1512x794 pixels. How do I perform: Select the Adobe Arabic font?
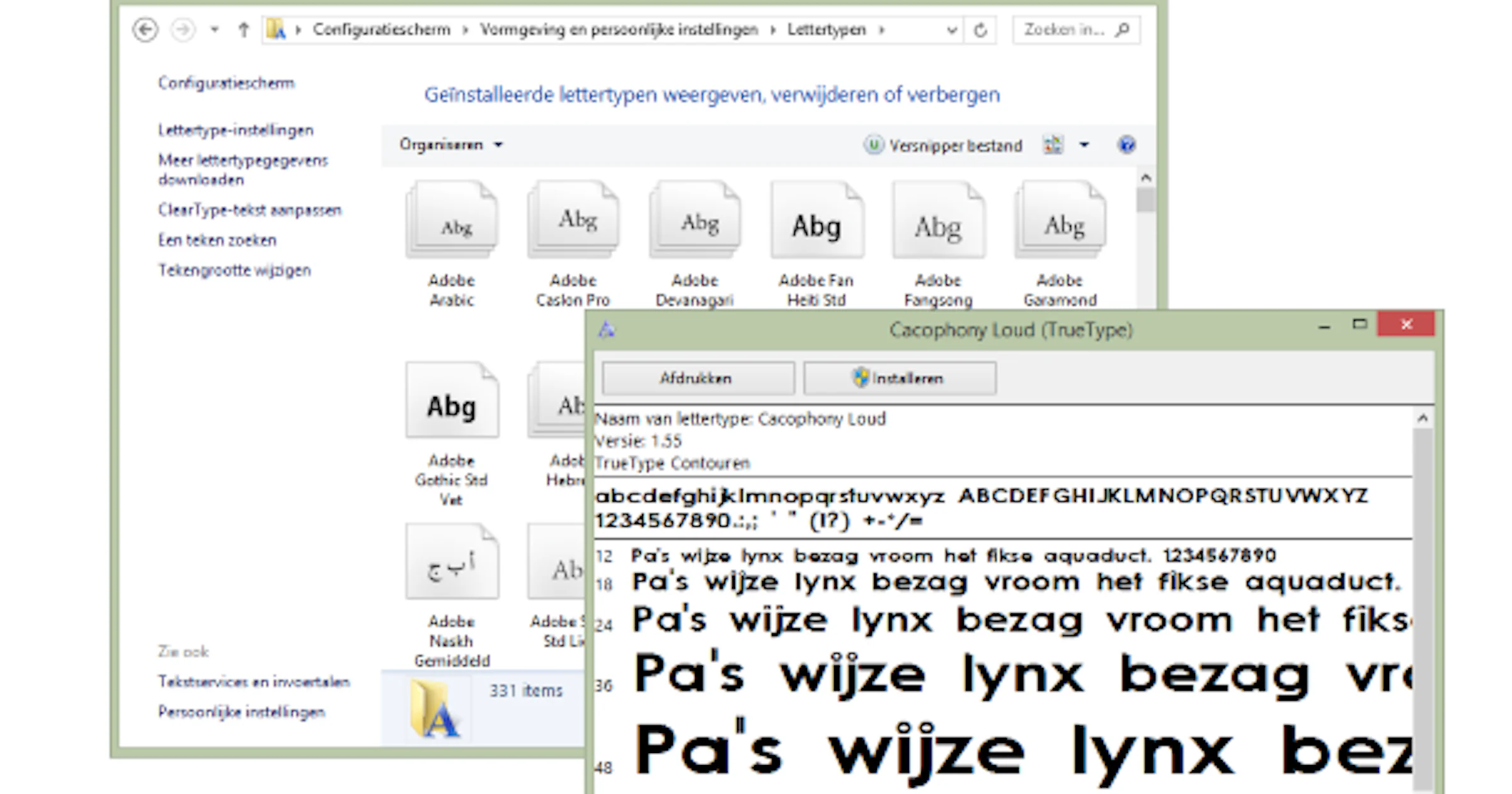click(452, 245)
